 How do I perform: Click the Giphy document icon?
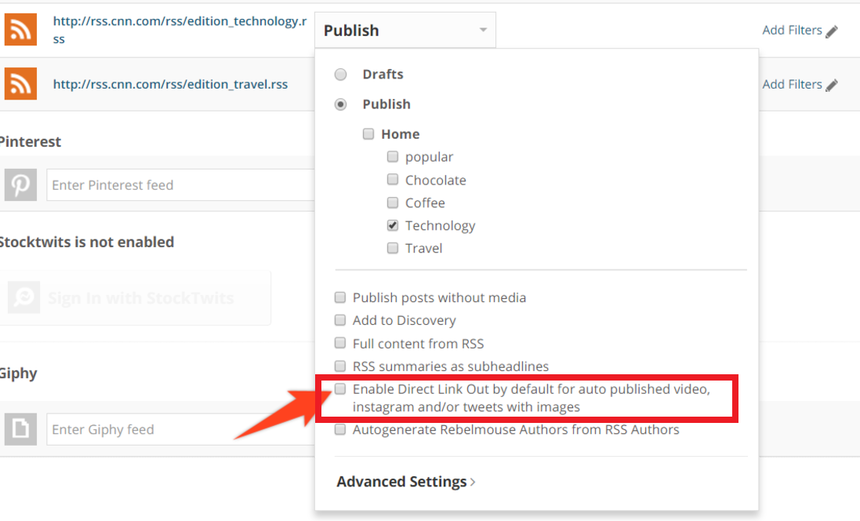(x=20, y=429)
